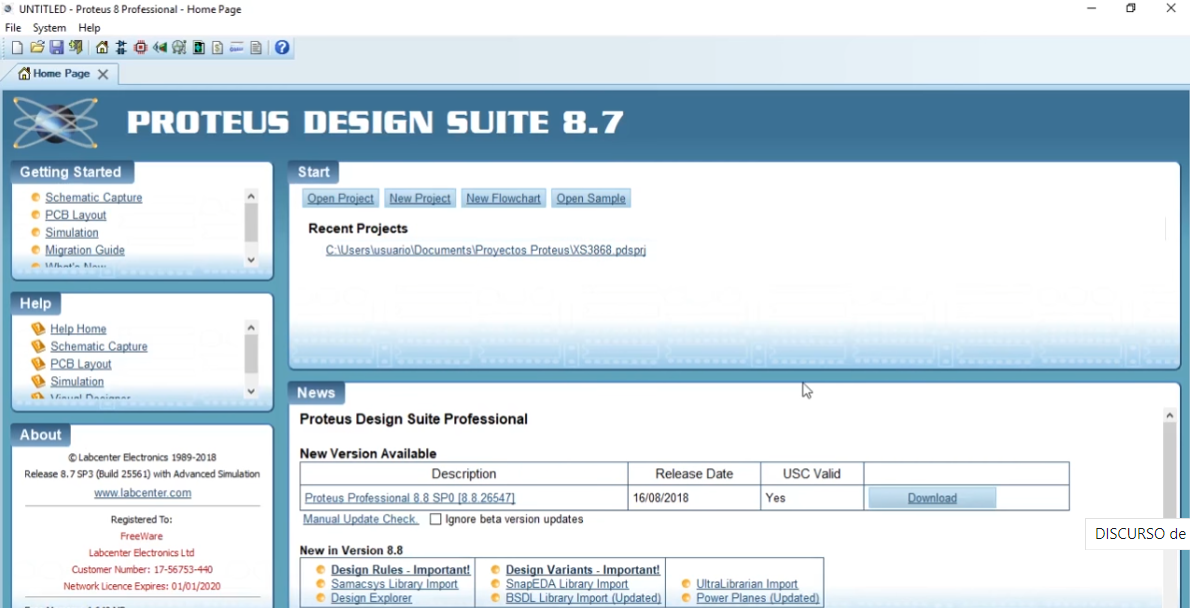
Task: Open the Source Code toolbar icon
Action: [x=237, y=48]
